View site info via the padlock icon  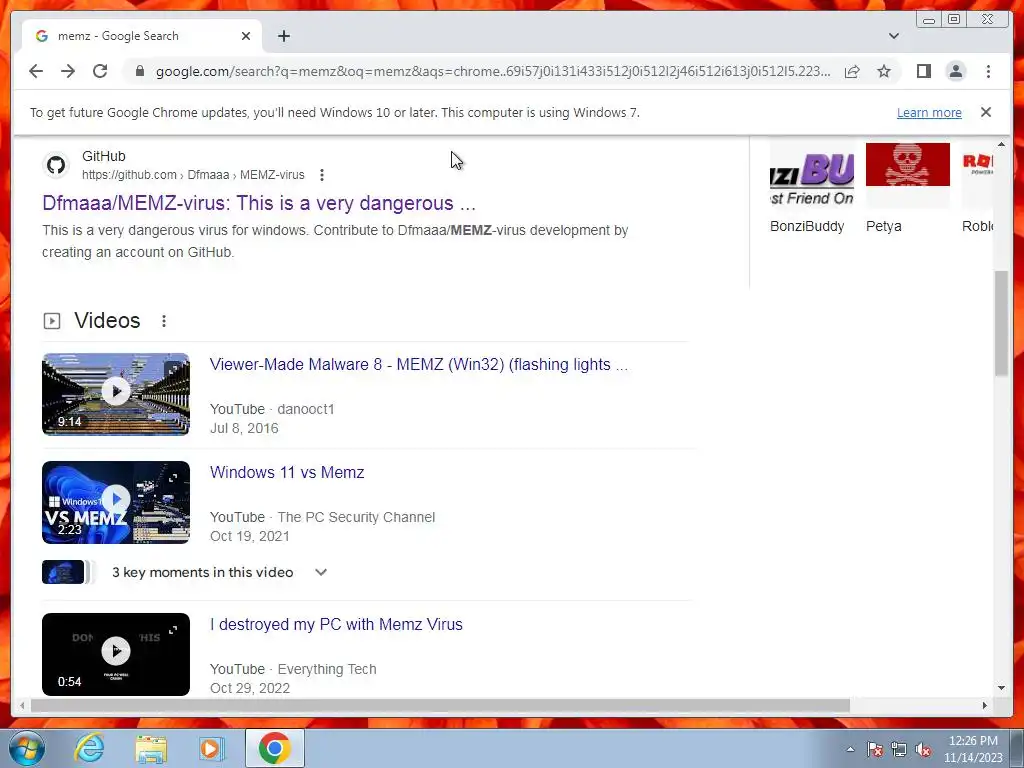(x=140, y=71)
